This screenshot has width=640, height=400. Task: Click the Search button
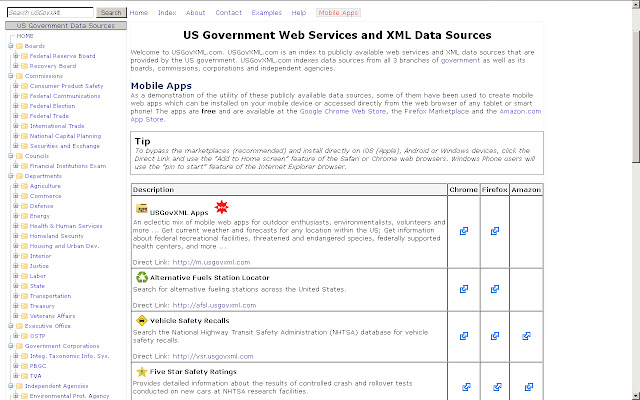111,13
